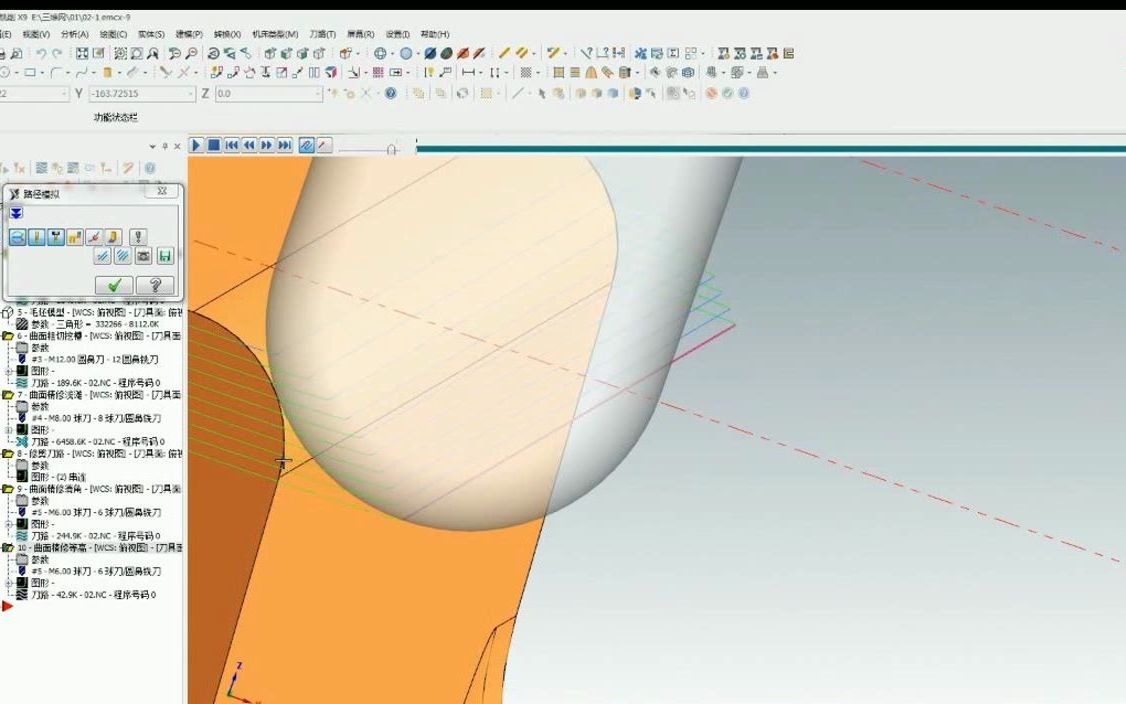
Task: Adjust the backplot run speed slider
Action: click(391, 149)
